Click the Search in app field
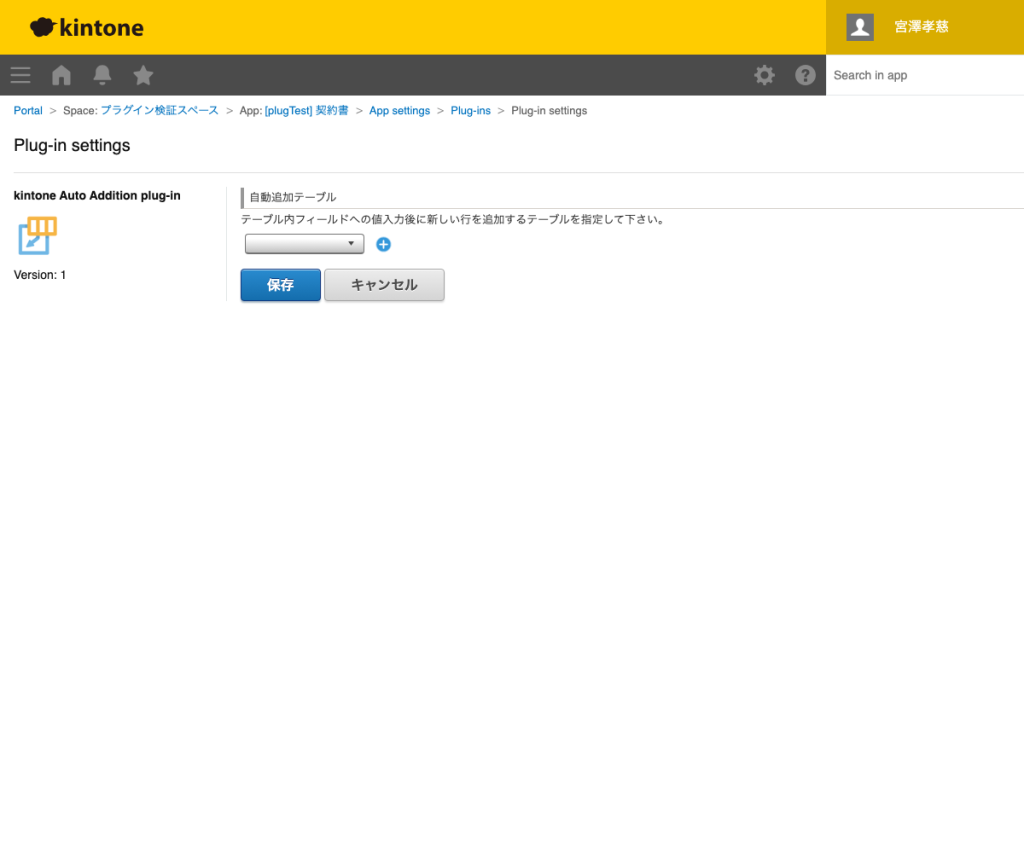Viewport: 1024px width, 853px height. pos(924,75)
